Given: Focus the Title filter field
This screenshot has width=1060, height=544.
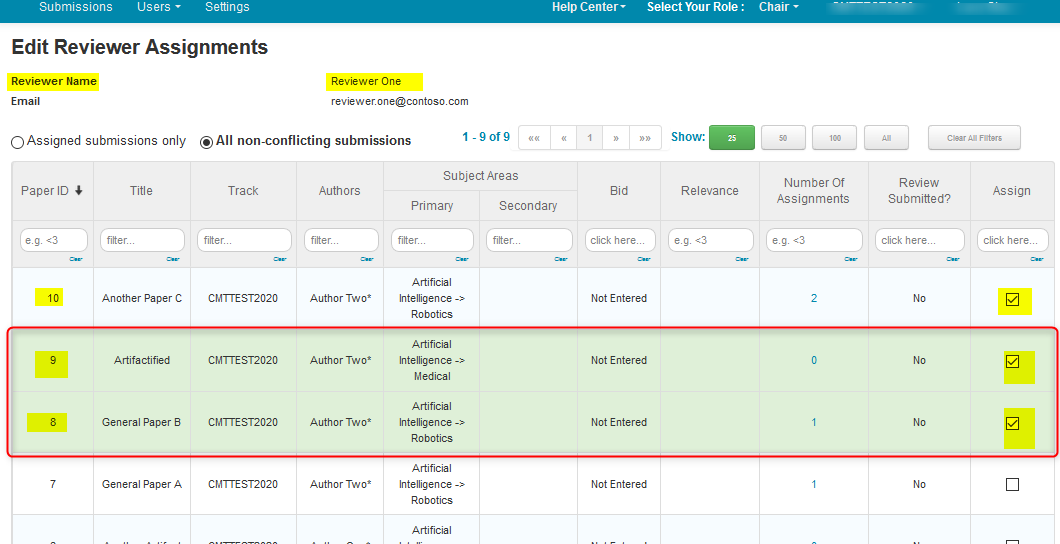Looking at the screenshot, I should pos(142,240).
